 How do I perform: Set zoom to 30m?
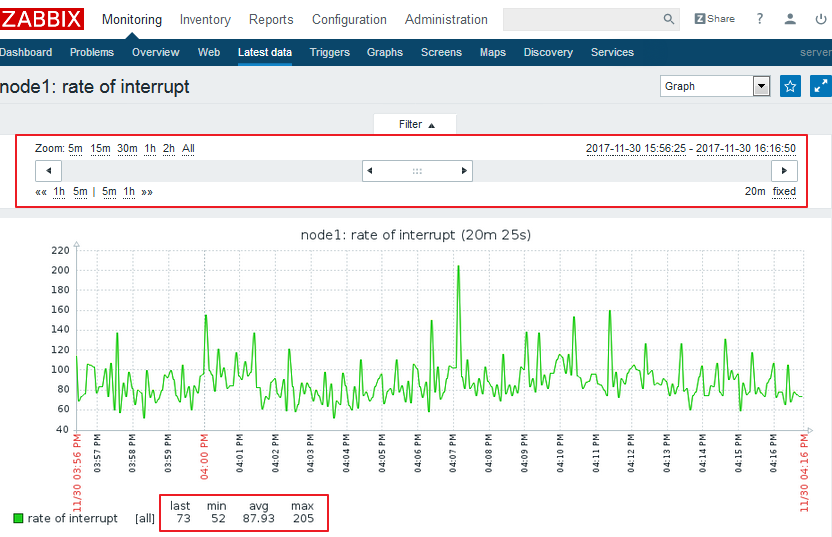tap(127, 148)
